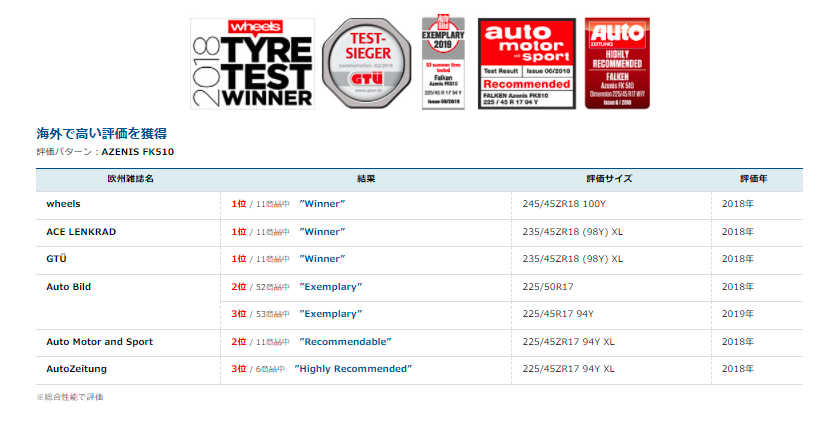Click Auto Motor and Sport row label

pos(99,342)
